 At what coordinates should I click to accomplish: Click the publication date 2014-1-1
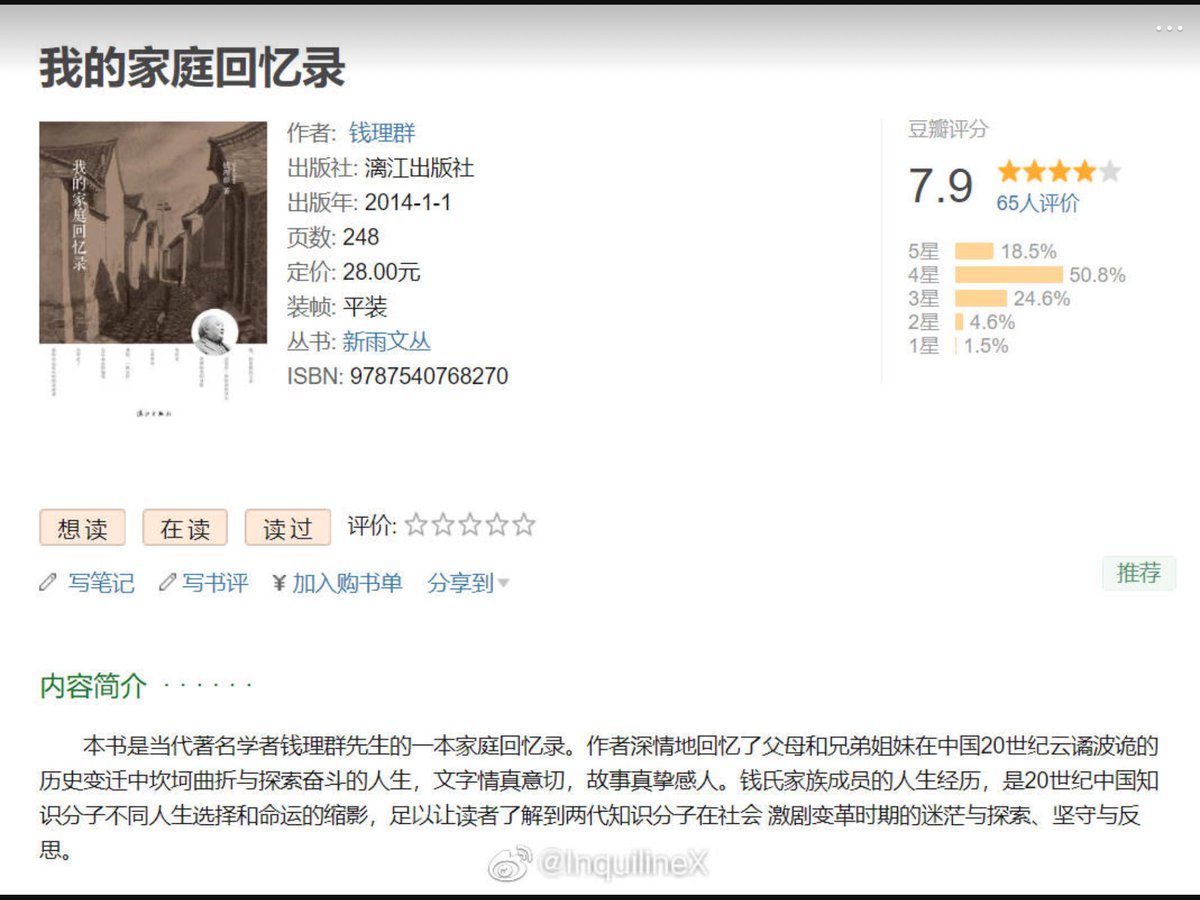pos(408,202)
